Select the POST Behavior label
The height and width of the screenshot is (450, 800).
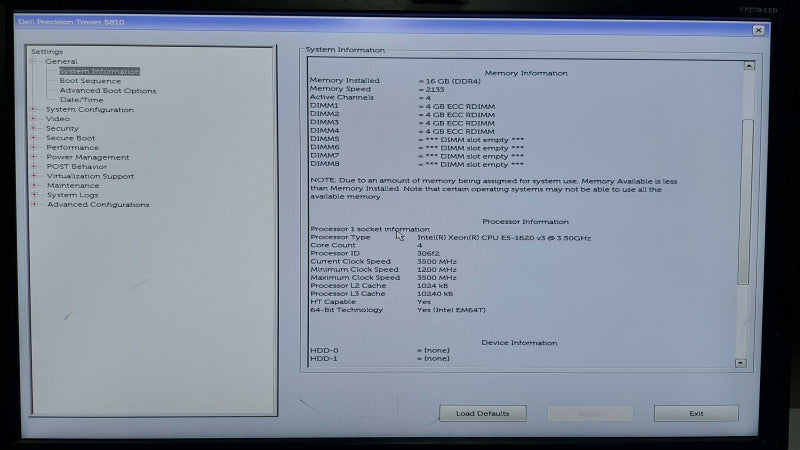[77, 166]
